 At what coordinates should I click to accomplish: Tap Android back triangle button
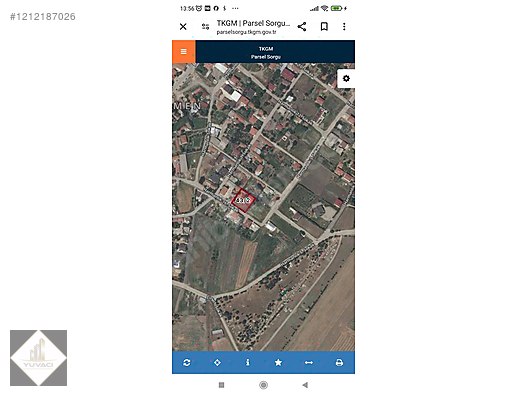[305, 385]
